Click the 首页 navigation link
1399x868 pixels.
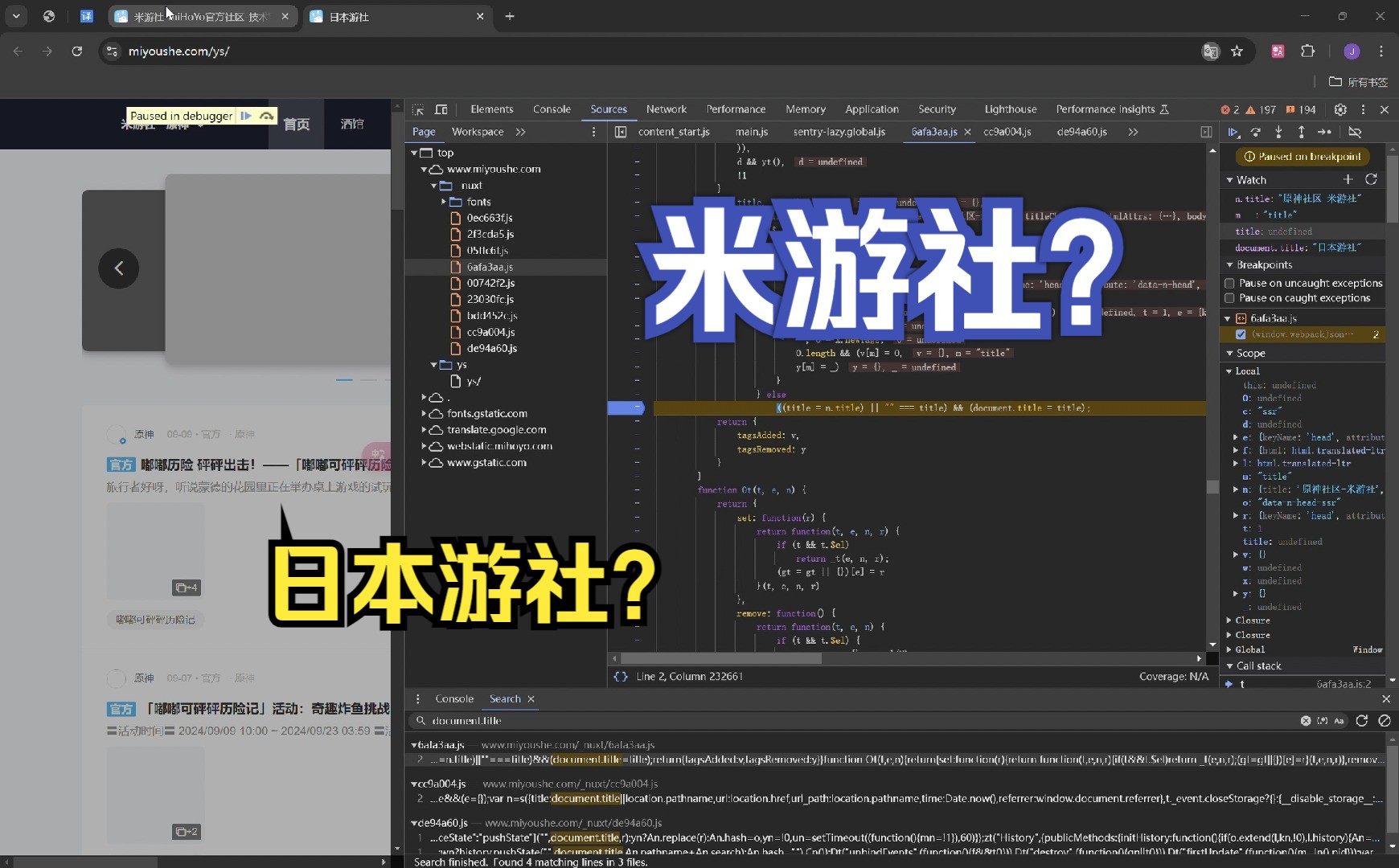296,124
